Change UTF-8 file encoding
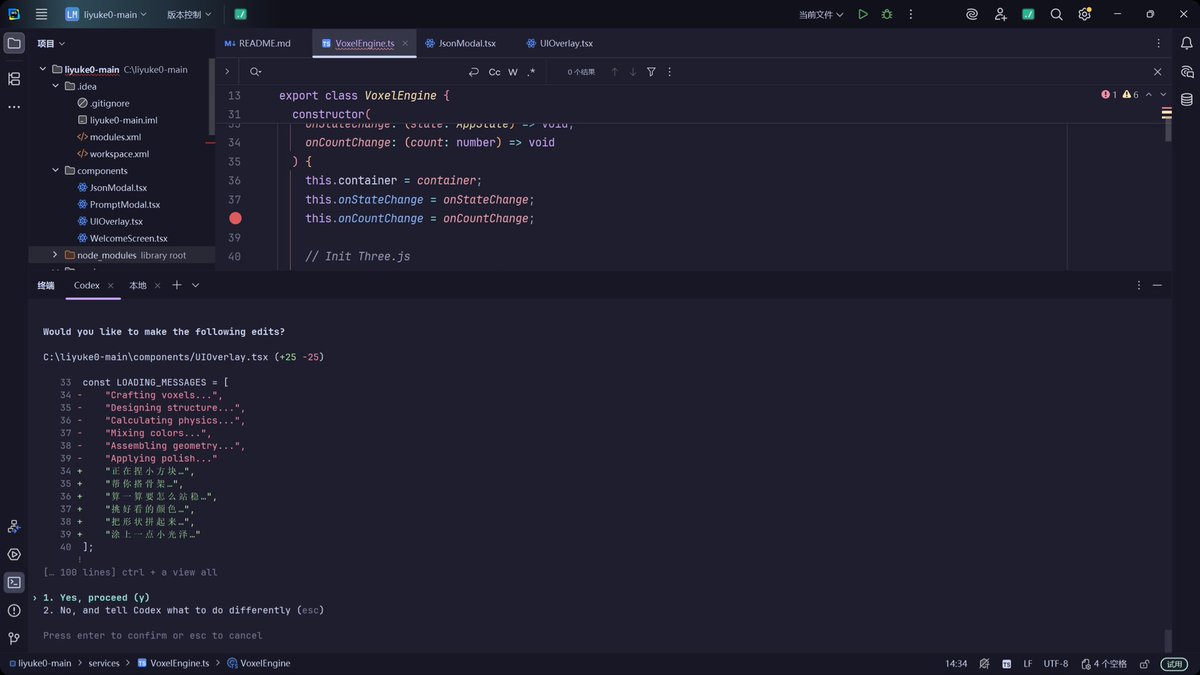This screenshot has height=675, width=1200. pyautogui.click(x=1056, y=663)
